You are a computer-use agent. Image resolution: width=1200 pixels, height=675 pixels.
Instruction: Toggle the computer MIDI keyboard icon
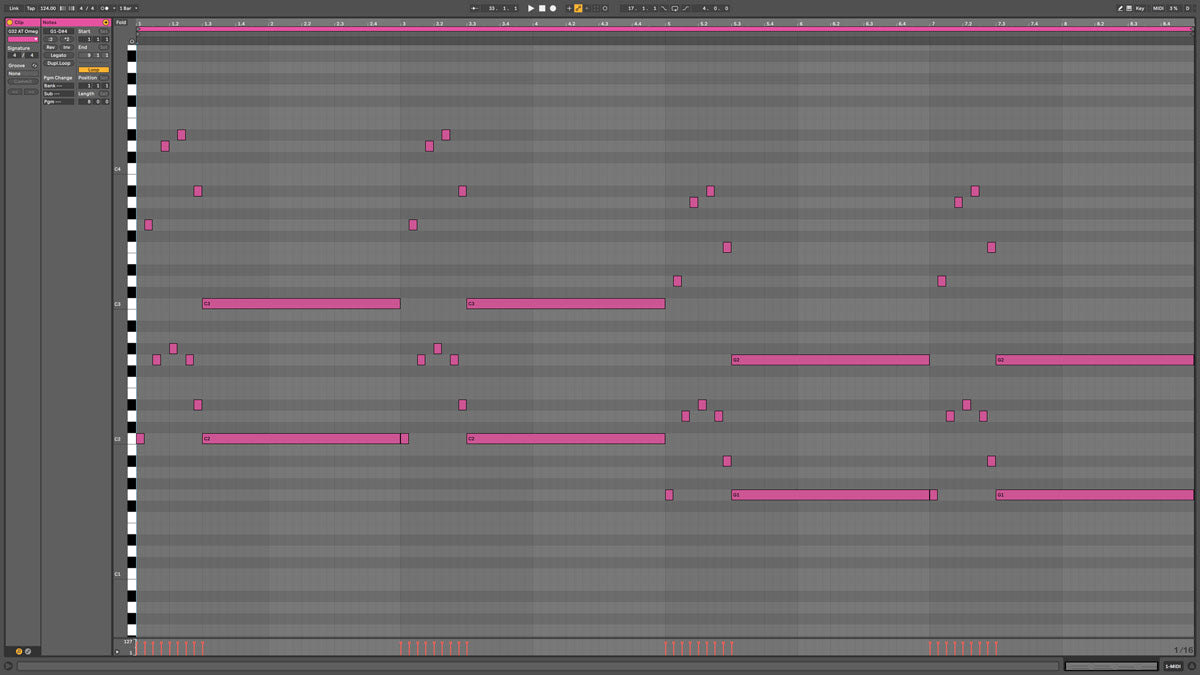(x=1128, y=8)
